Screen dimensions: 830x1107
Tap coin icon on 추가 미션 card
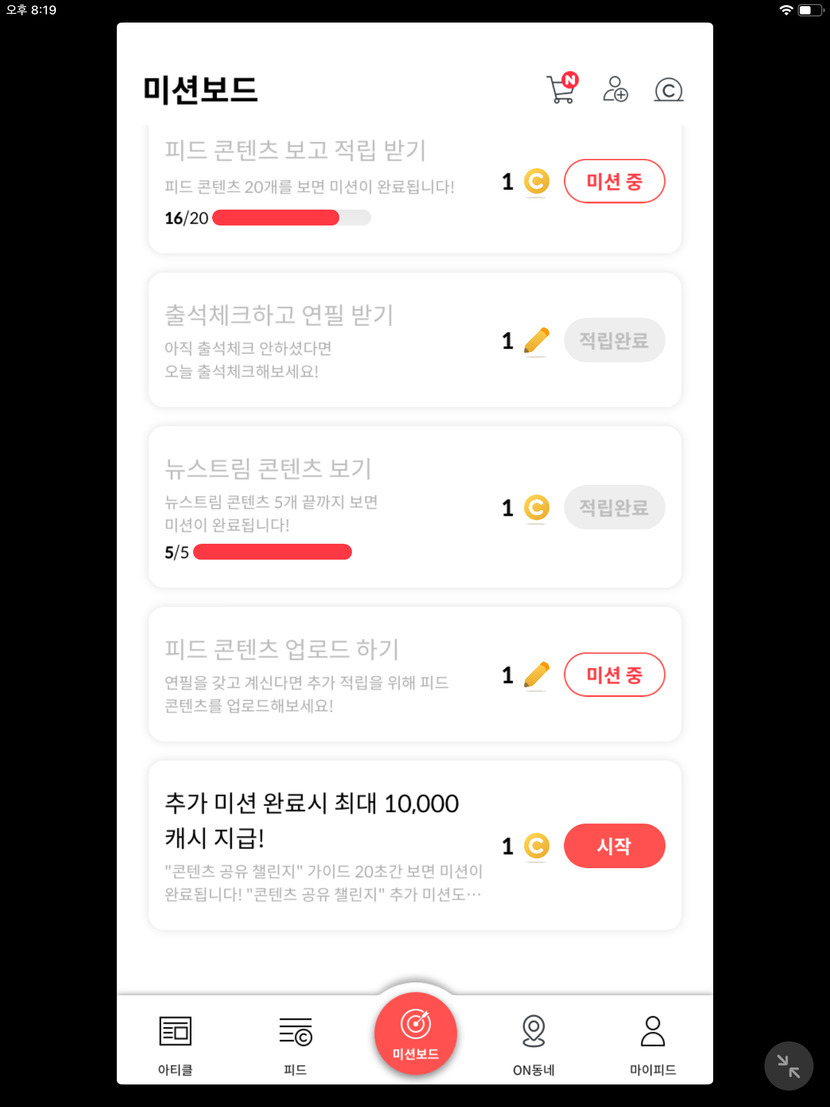pos(537,846)
